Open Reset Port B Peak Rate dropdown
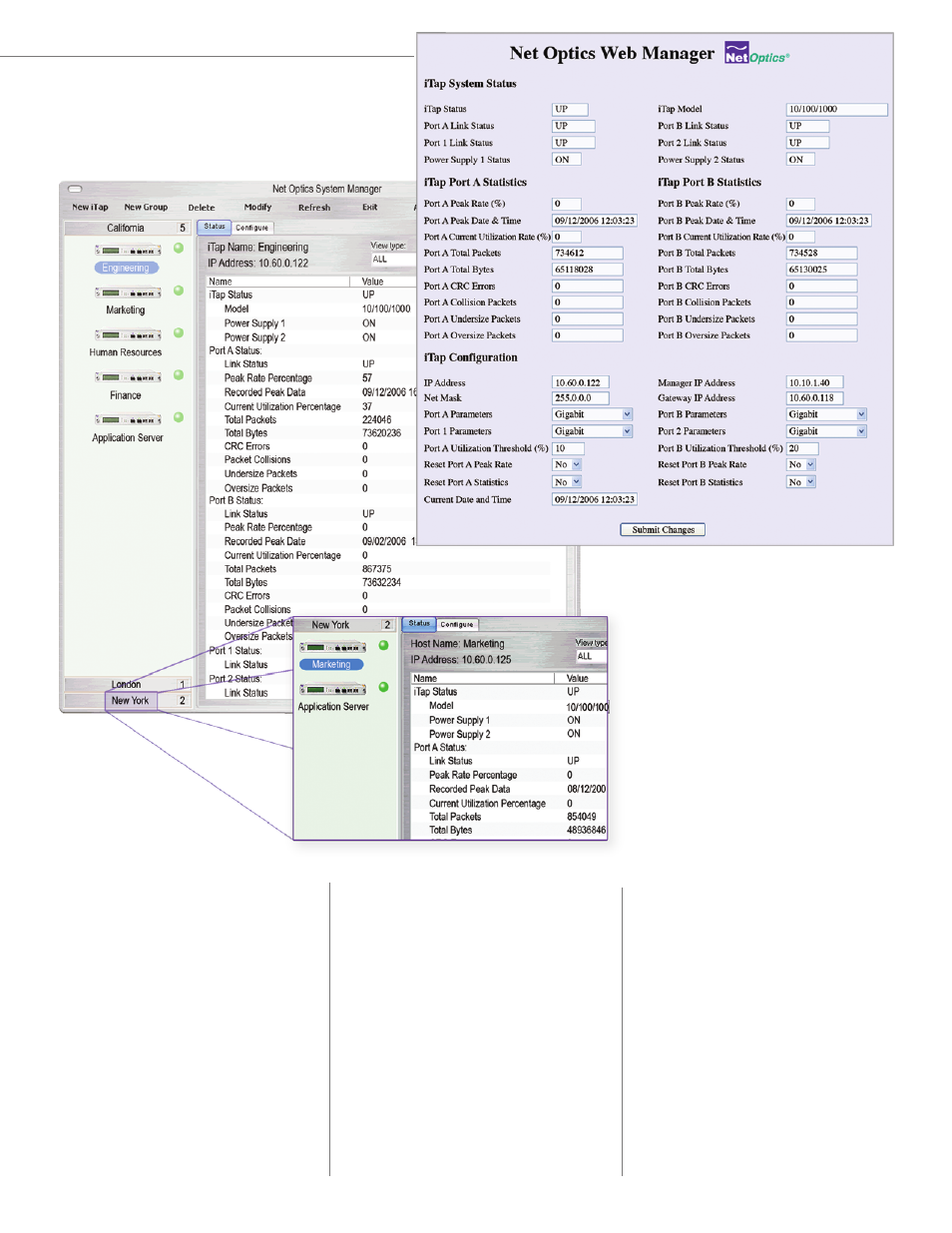This screenshot has height=1233, width=952. click(x=801, y=464)
